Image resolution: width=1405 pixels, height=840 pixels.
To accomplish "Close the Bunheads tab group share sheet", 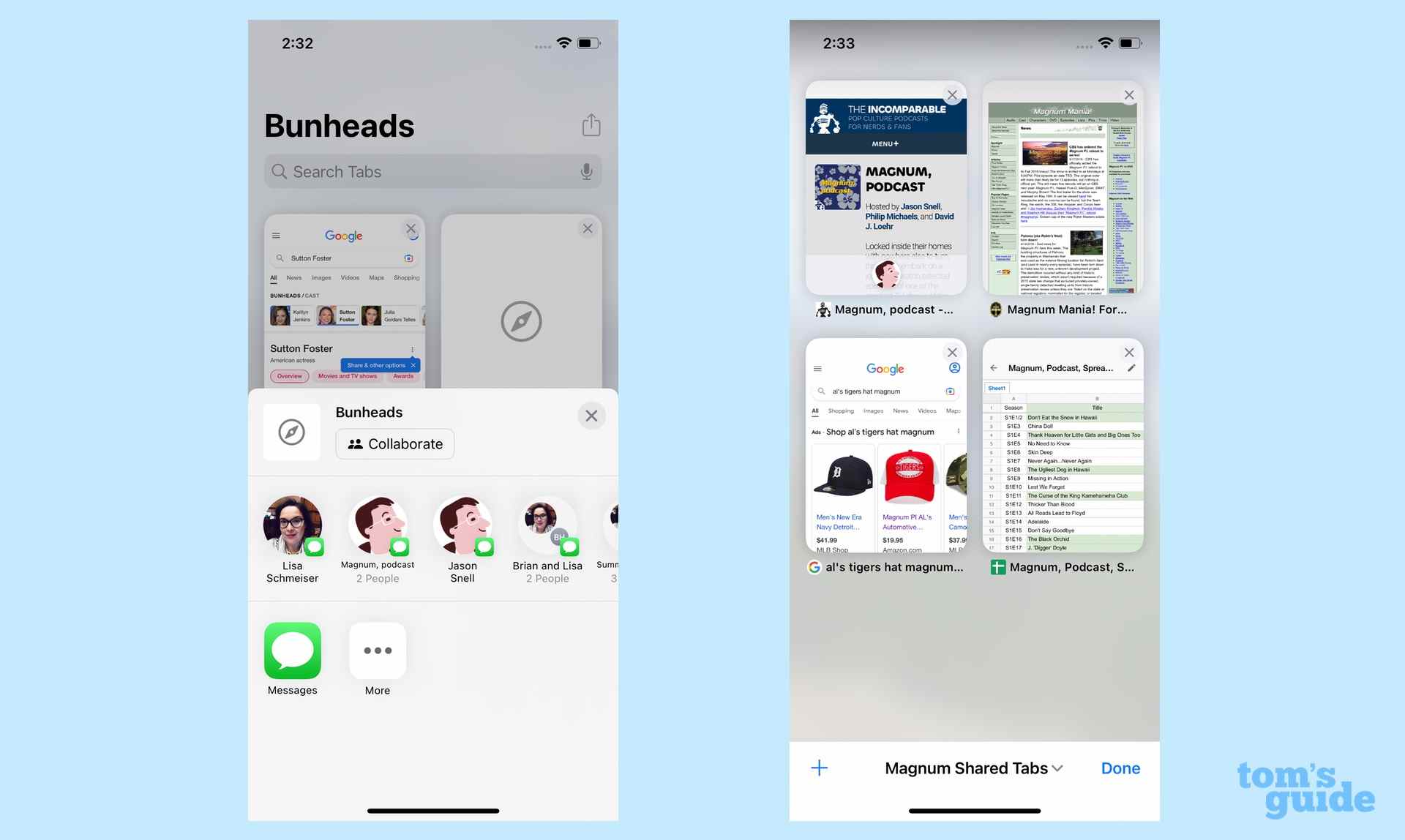I will 591,415.
